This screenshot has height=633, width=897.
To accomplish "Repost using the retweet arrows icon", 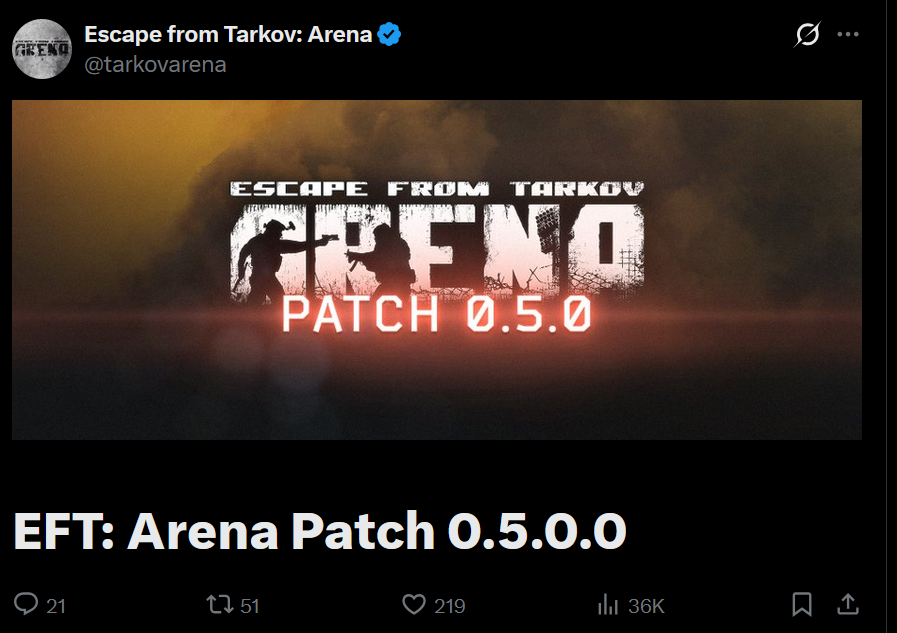I will (x=220, y=604).
